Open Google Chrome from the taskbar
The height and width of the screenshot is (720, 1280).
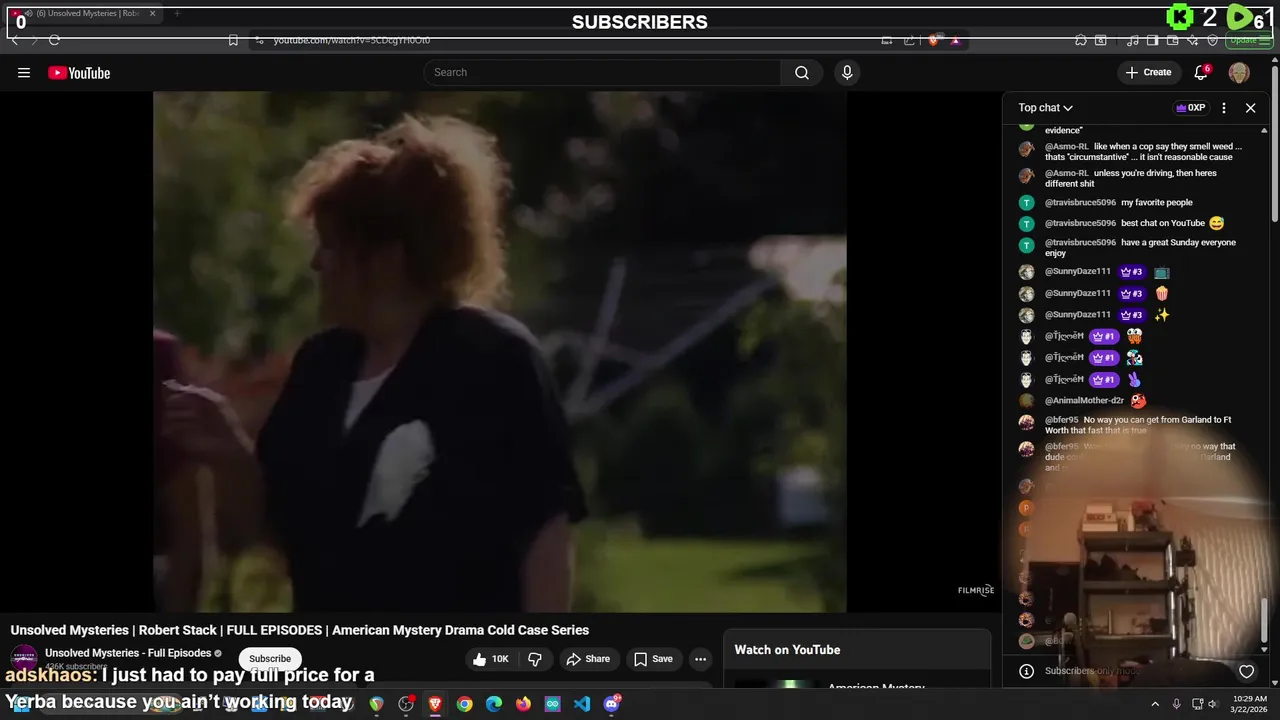tap(464, 704)
